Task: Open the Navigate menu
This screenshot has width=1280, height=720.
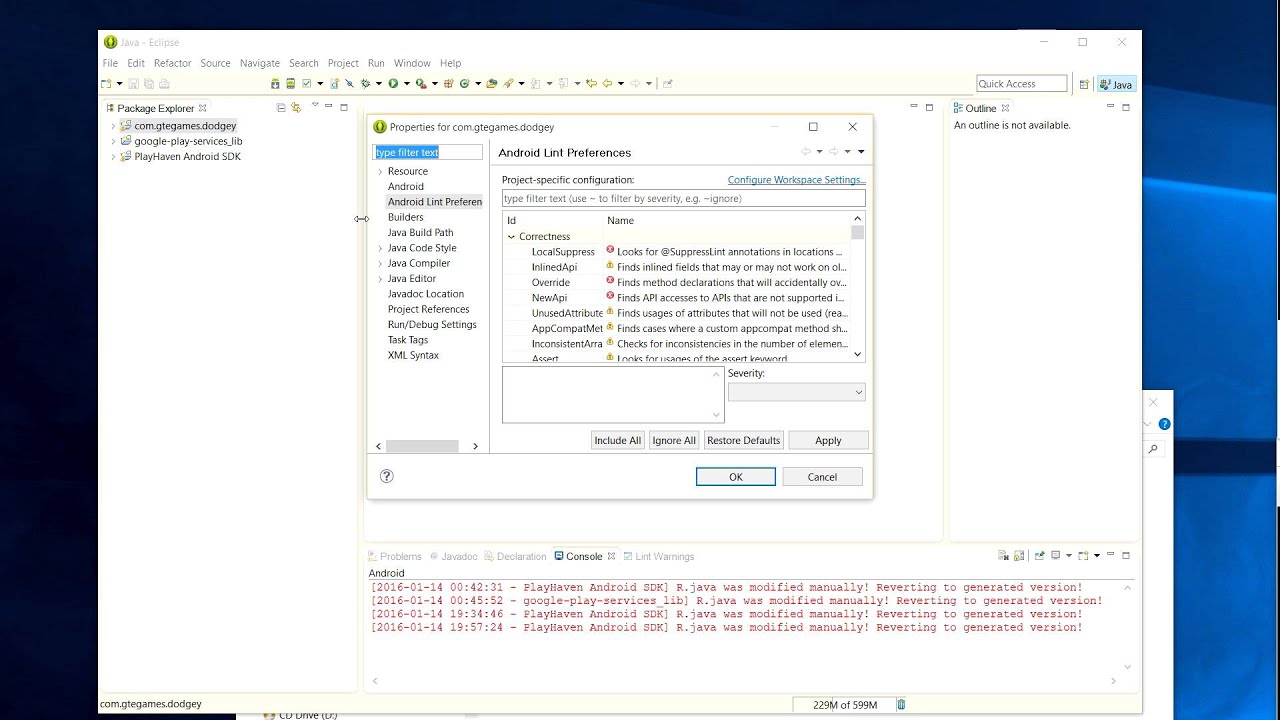Action: pos(260,63)
